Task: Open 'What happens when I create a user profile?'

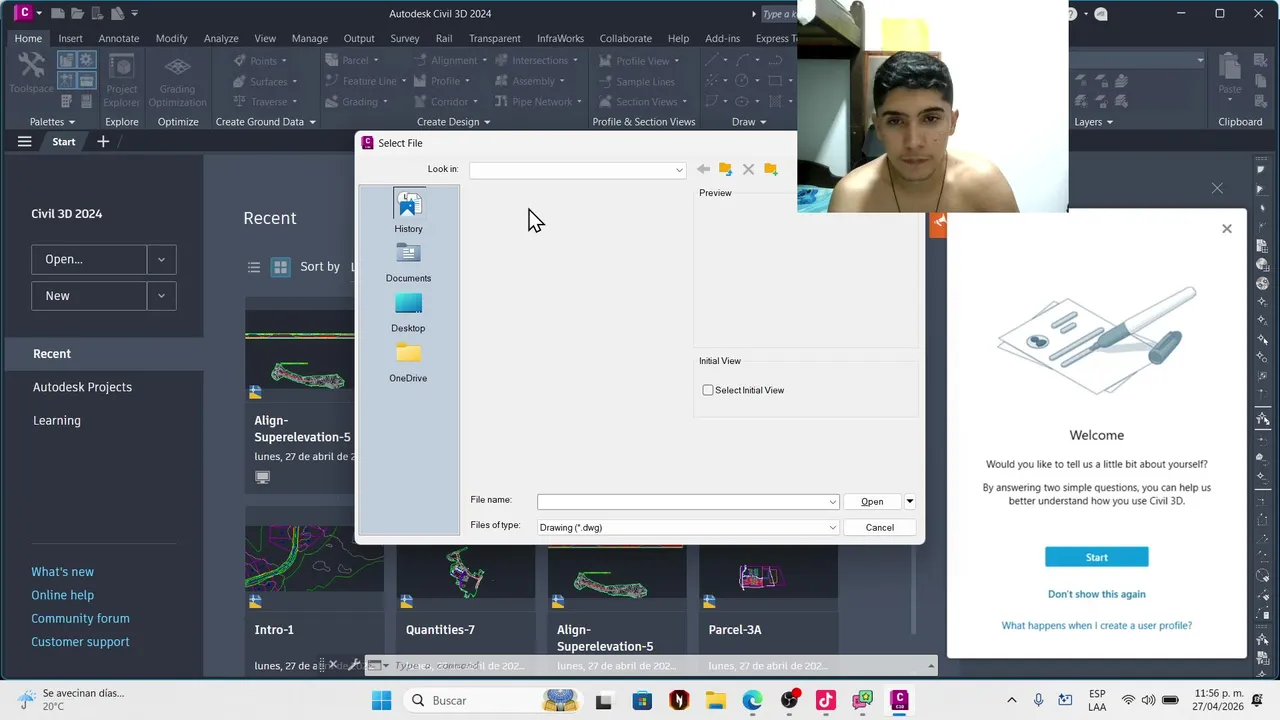Action: pyautogui.click(x=1096, y=626)
